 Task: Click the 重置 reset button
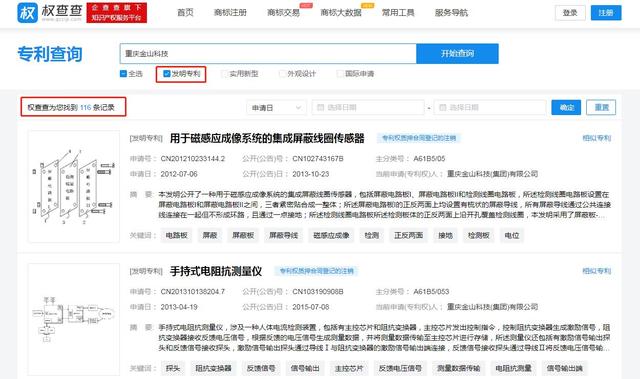point(601,108)
